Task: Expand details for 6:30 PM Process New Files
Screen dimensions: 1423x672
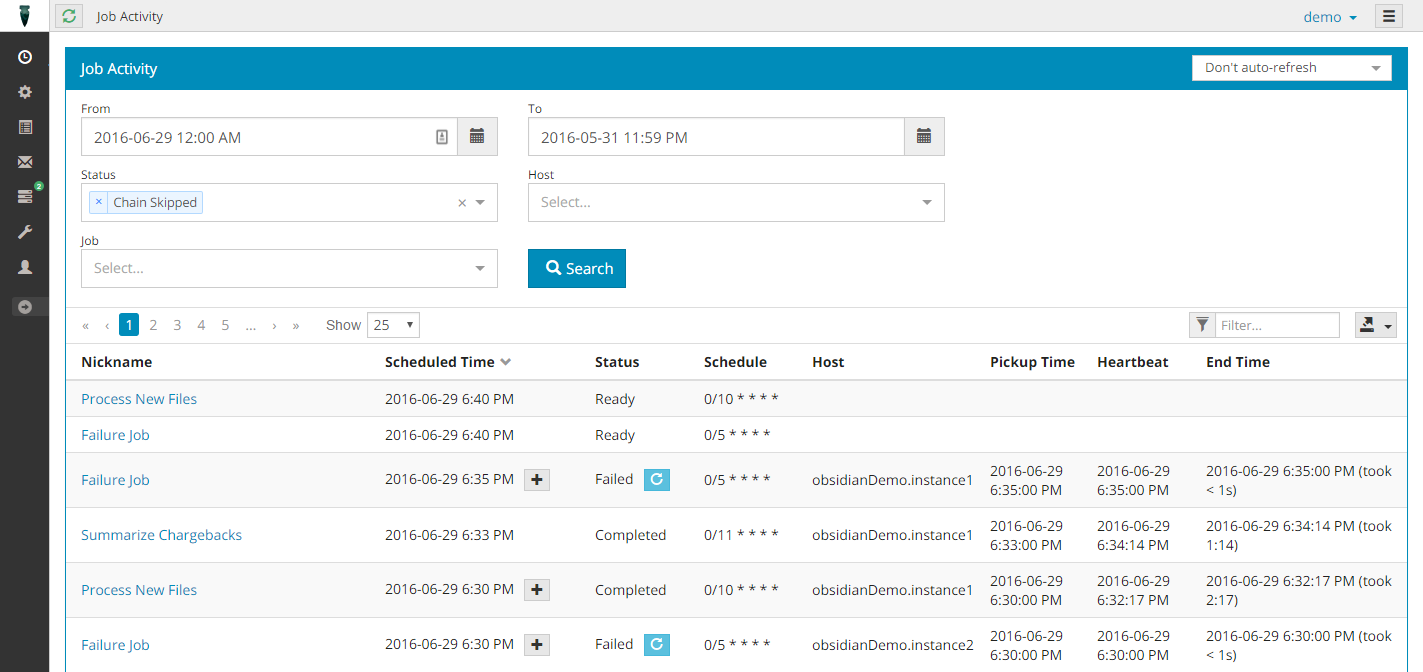Action: (x=537, y=590)
